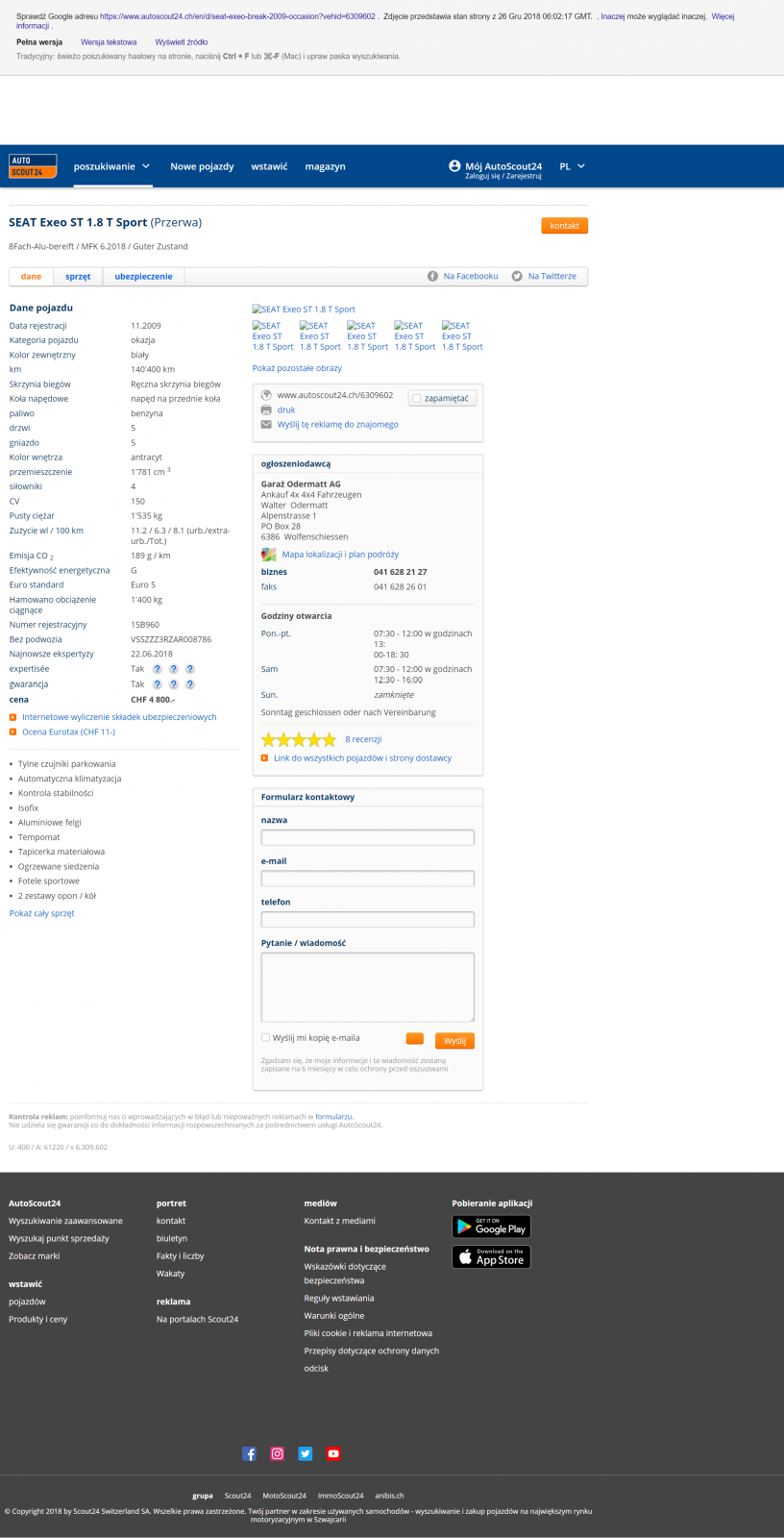Focus the telefon input field

click(367, 919)
